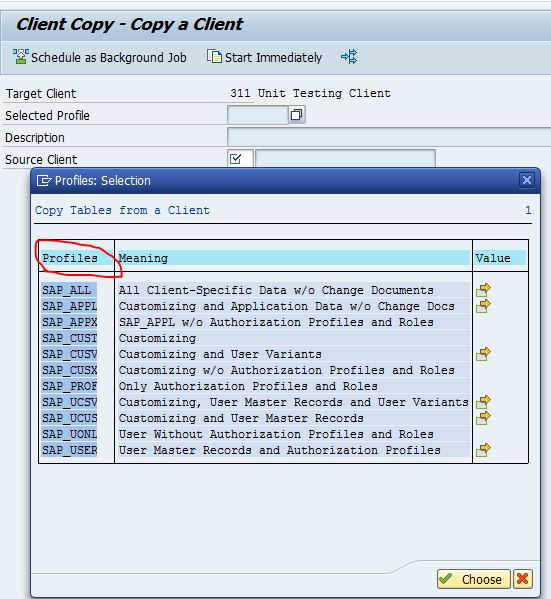Select the SAP_CUSV profile
This screenshot has height=599, width=551.
coord(70,355)
